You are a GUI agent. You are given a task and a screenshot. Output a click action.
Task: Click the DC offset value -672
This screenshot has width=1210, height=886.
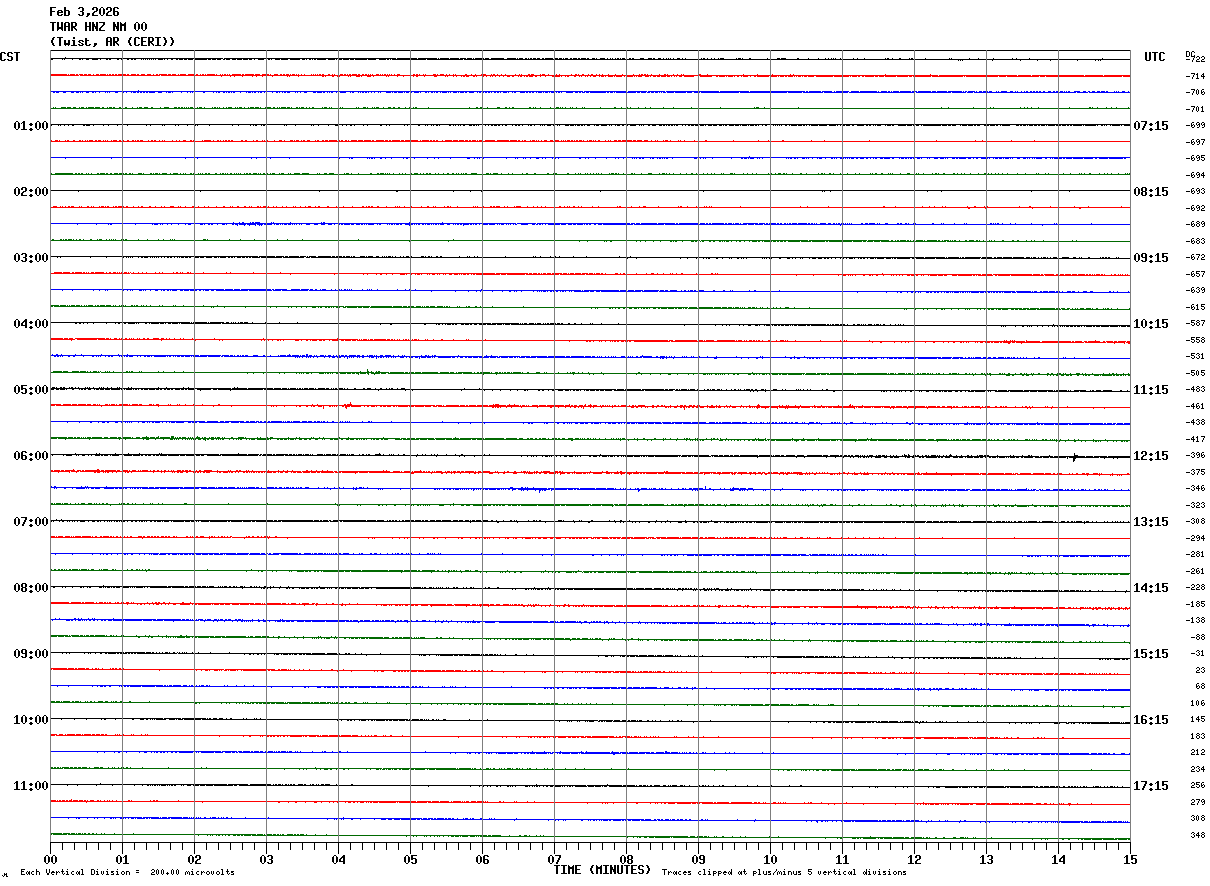click(1196, 258)
